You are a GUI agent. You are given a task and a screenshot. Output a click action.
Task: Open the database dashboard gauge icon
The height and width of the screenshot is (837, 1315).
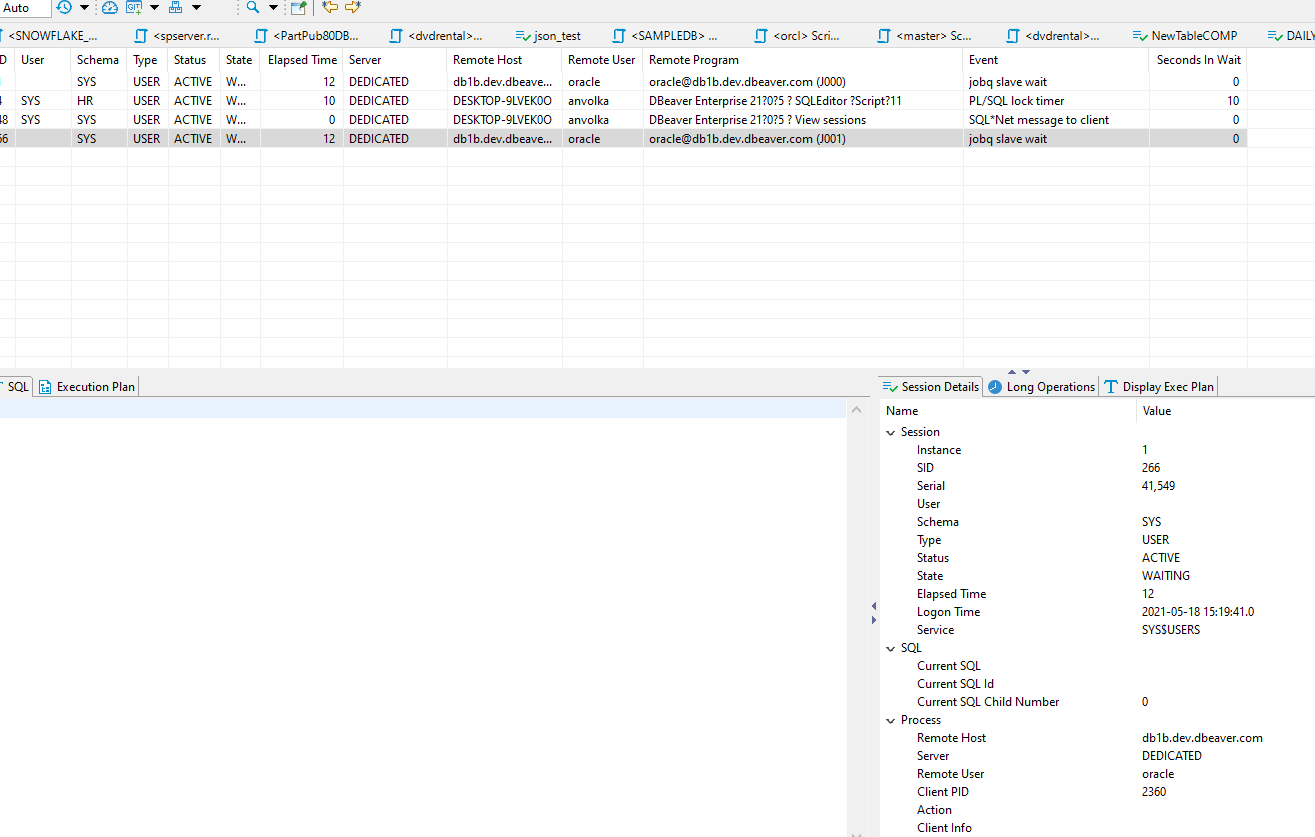click(109, 8)
